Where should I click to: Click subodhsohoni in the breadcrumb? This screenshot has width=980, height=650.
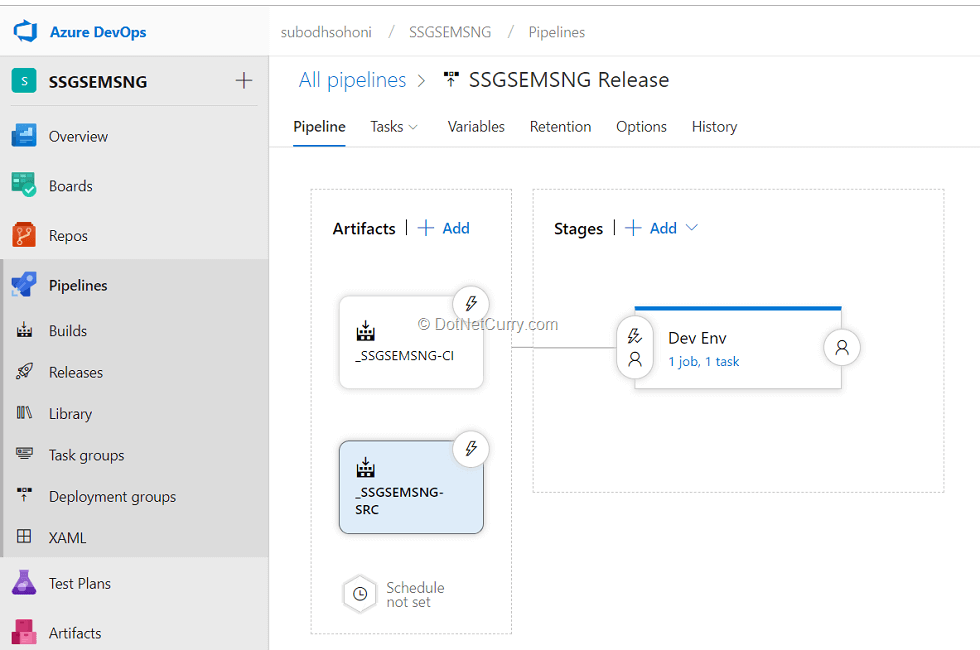coord(326,32)
